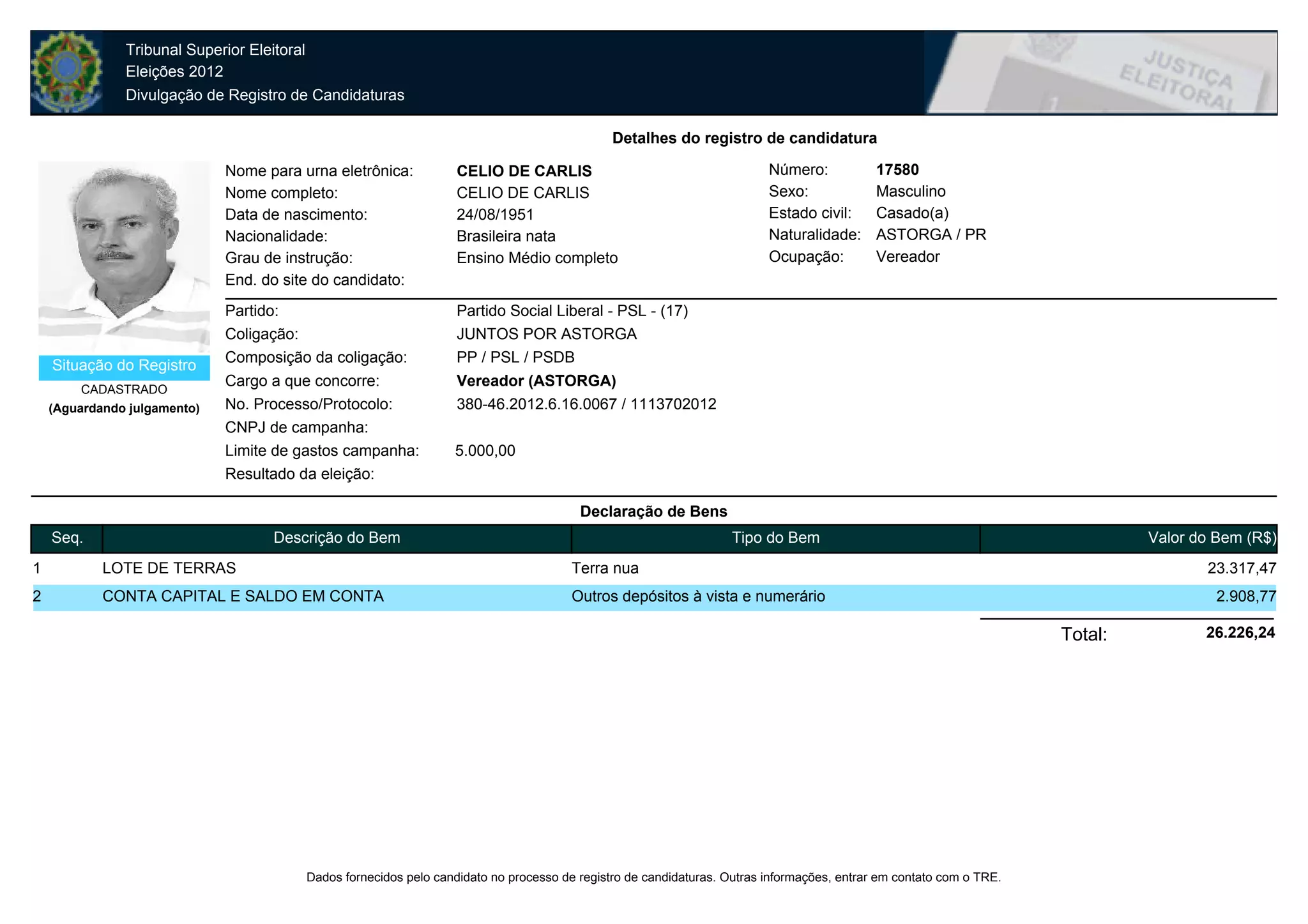Click the Justiça Eleitoral banner image
The image size is (1308, 924).
pos(1100,73)
